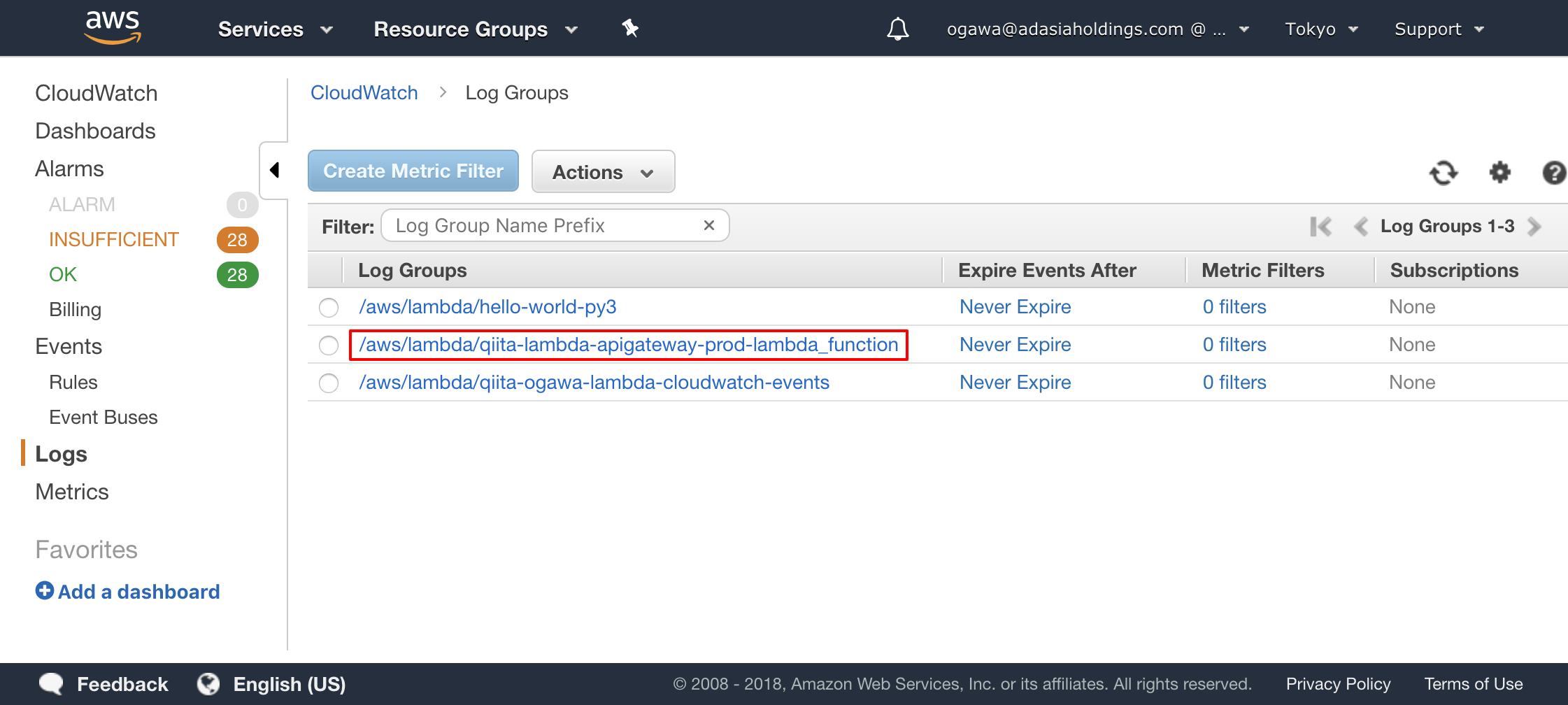Click the AWS home logo
1568x705 pixels.
click(111, 27)
